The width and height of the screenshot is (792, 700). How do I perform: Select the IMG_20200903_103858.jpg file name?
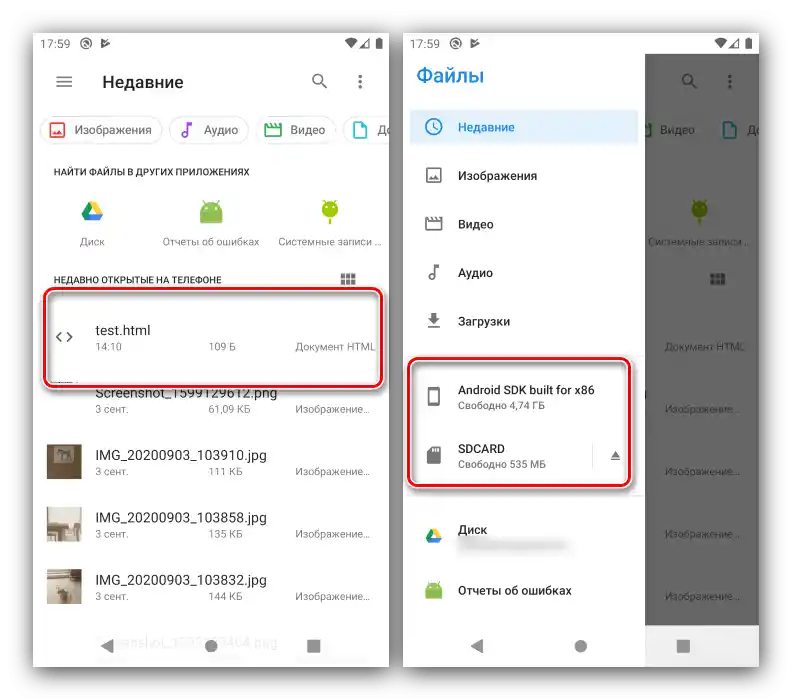(x=181, y=518)
